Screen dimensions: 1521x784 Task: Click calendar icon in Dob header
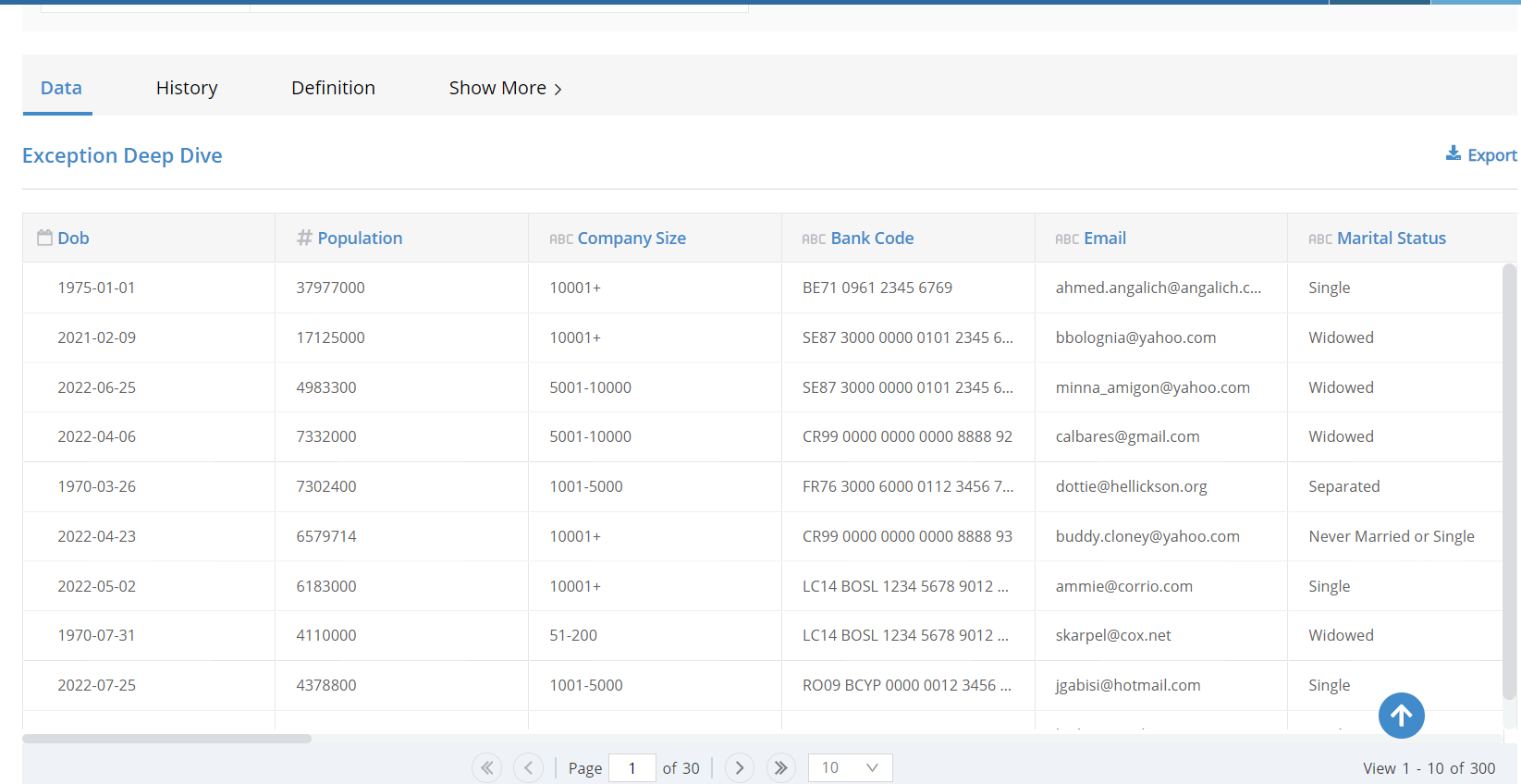[44, 238]
